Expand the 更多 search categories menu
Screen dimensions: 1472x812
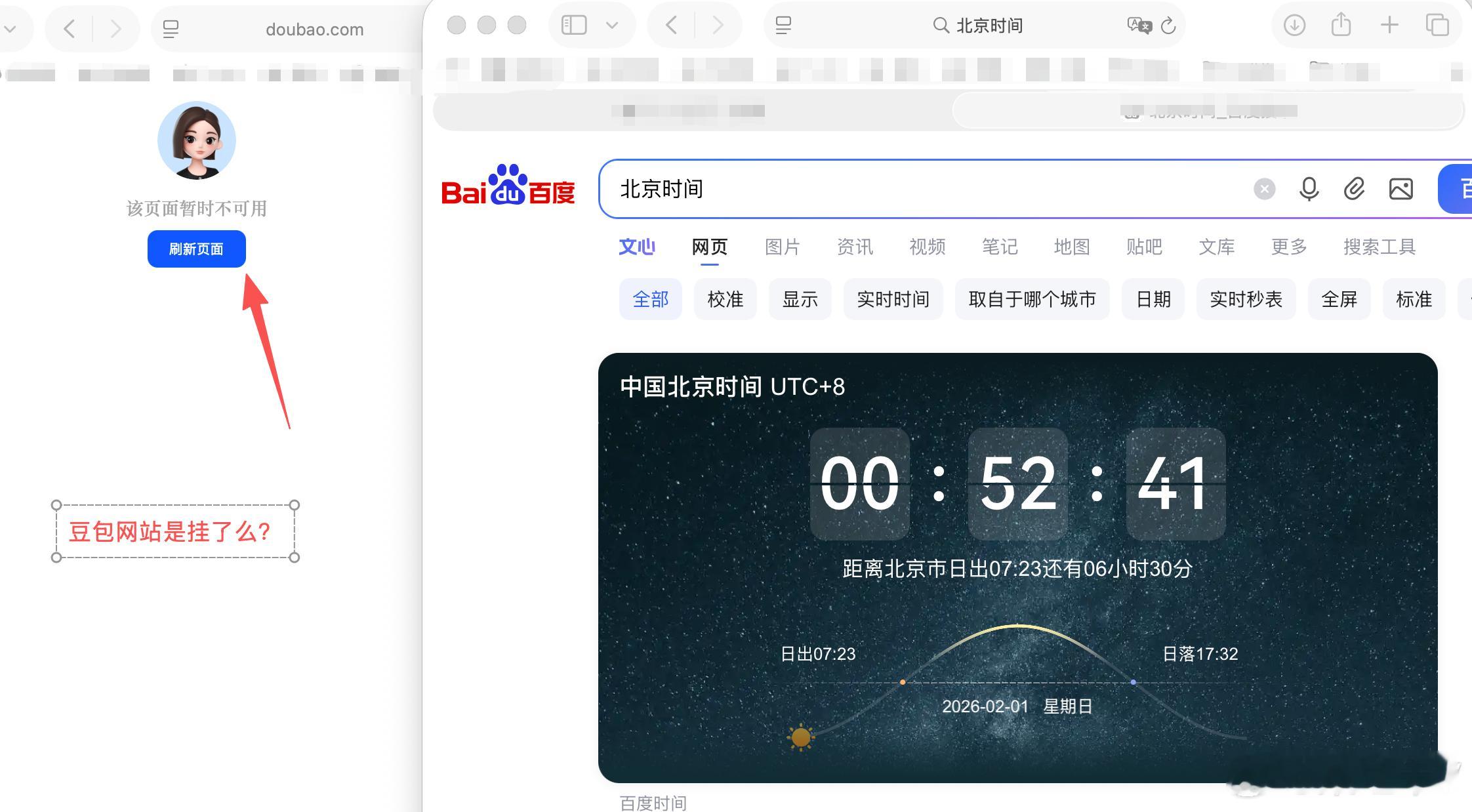coord(1288,247)
